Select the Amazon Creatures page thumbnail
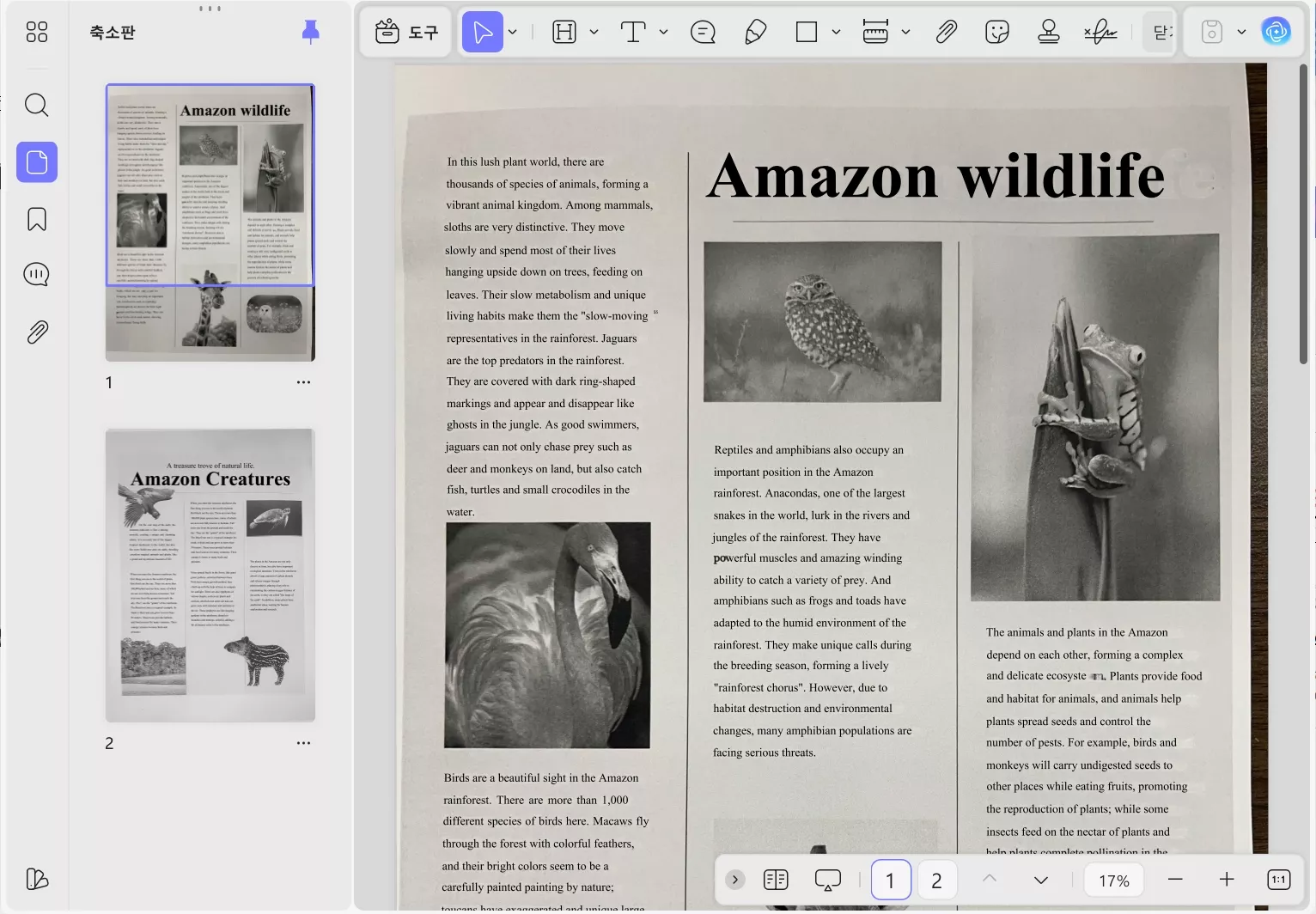The image size is (1316, 914). click(x=210, y=575)
